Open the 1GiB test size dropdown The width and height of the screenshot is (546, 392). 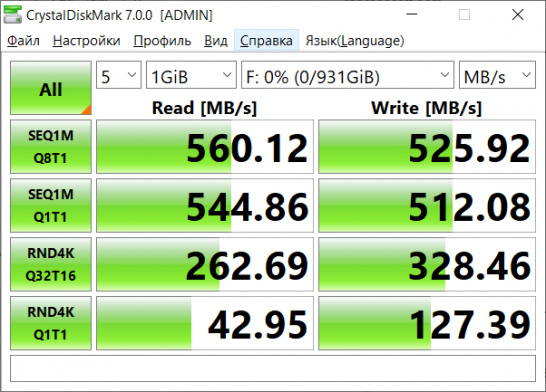tap(191, 75)
